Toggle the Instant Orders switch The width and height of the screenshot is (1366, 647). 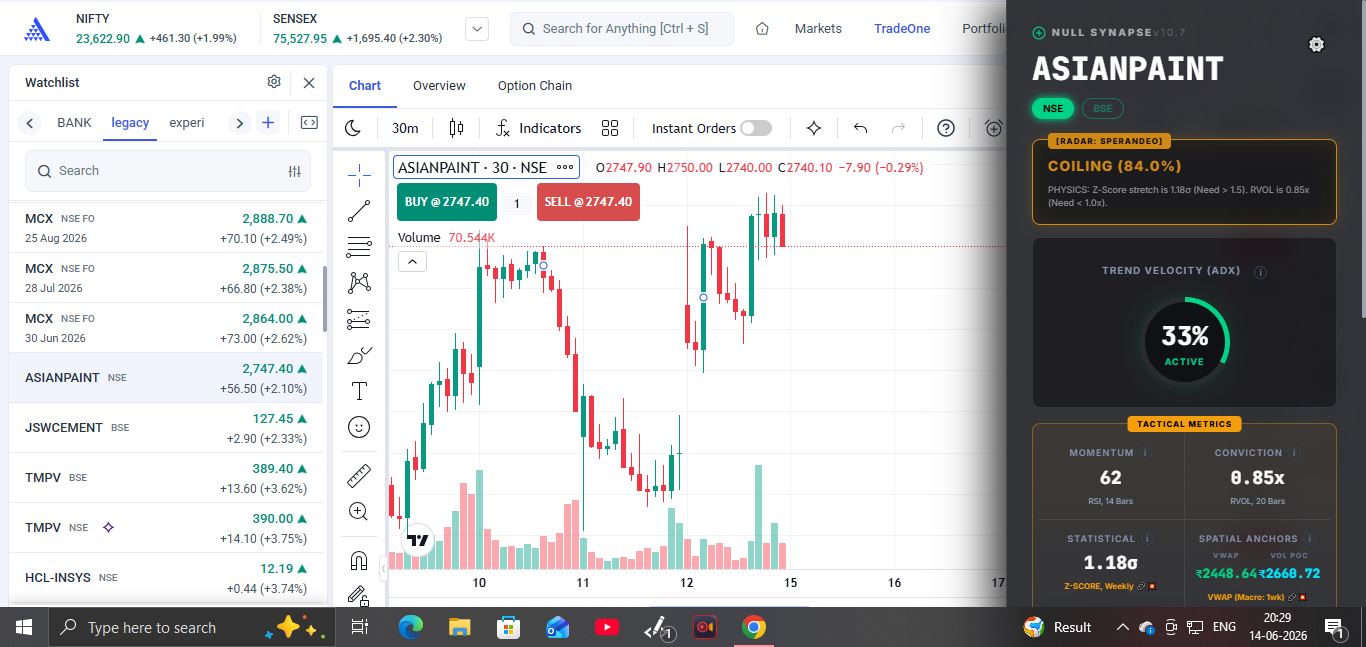tap(756, 128)
